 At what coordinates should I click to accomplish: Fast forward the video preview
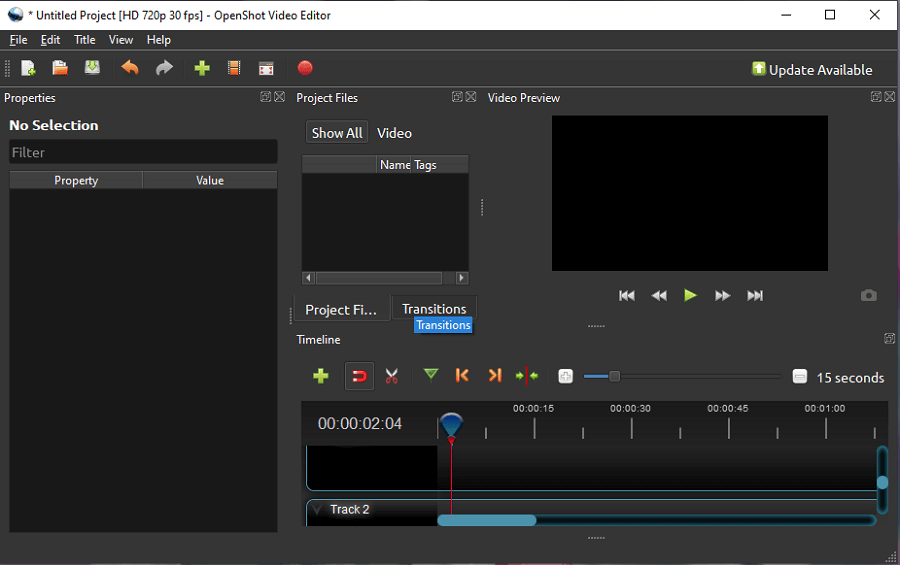[x=723, y=296]
